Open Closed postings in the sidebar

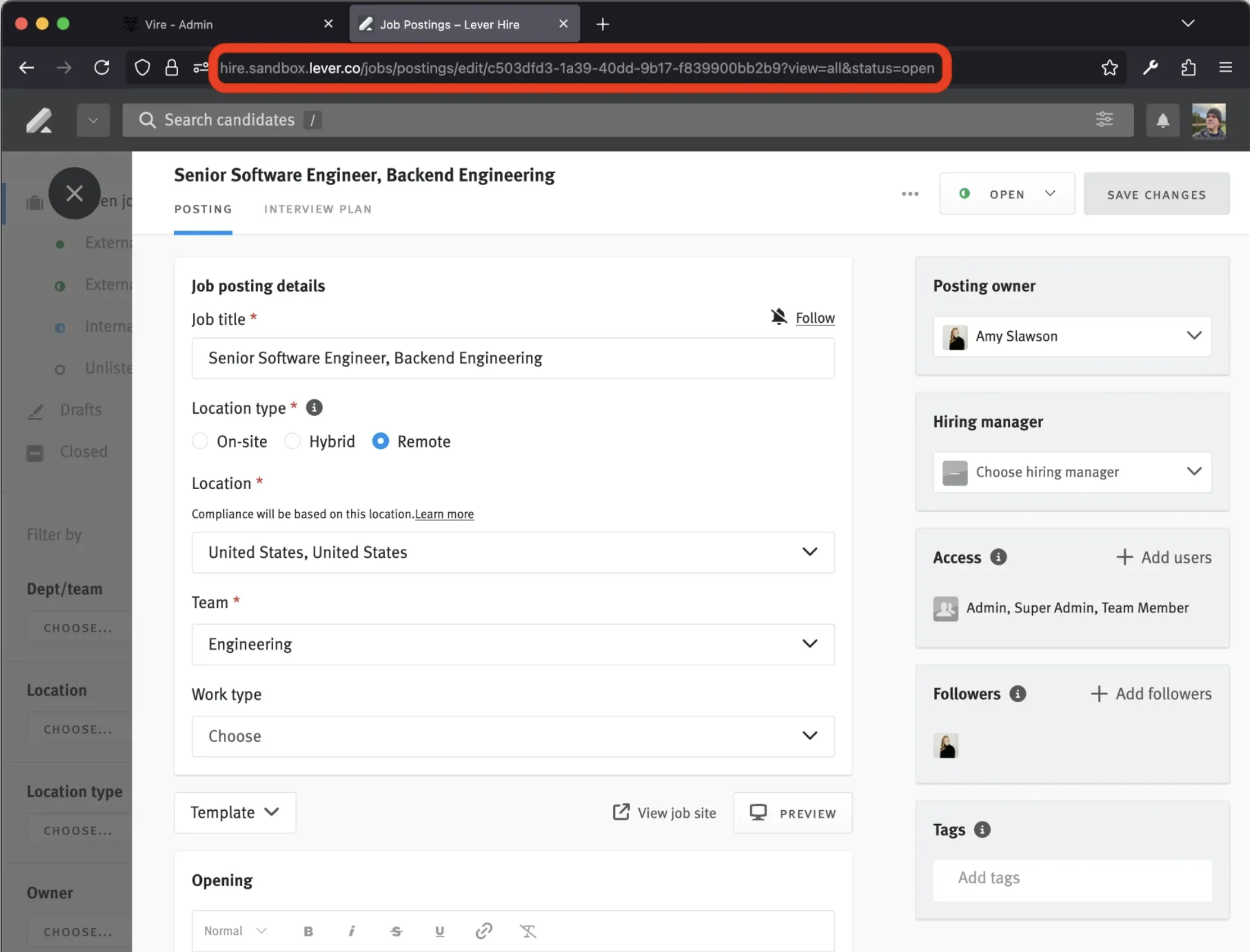84,452
